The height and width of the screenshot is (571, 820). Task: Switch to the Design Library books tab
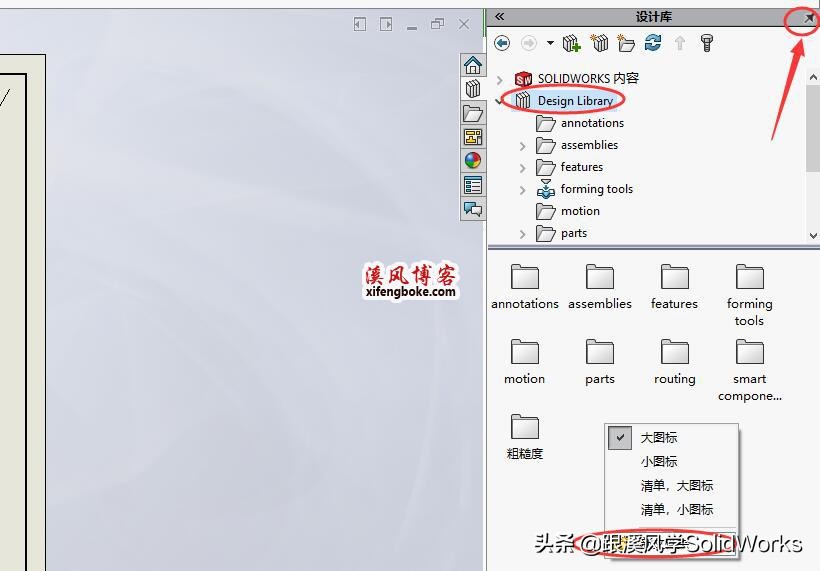473,89
